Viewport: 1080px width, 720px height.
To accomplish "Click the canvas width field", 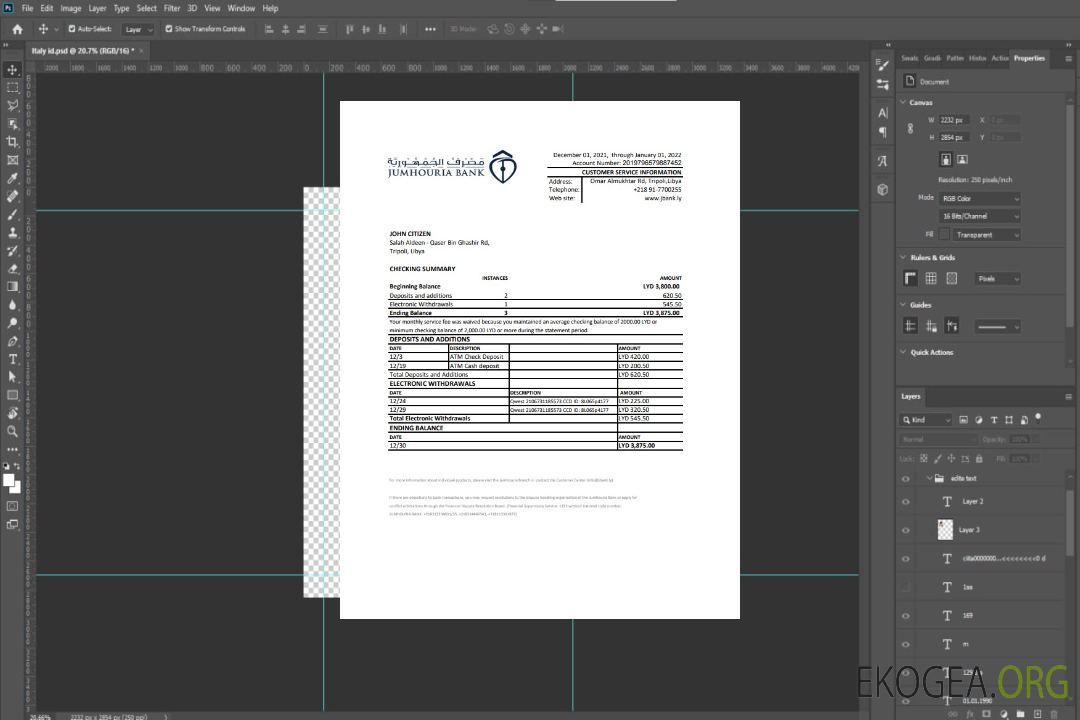I will click(954, 120).
